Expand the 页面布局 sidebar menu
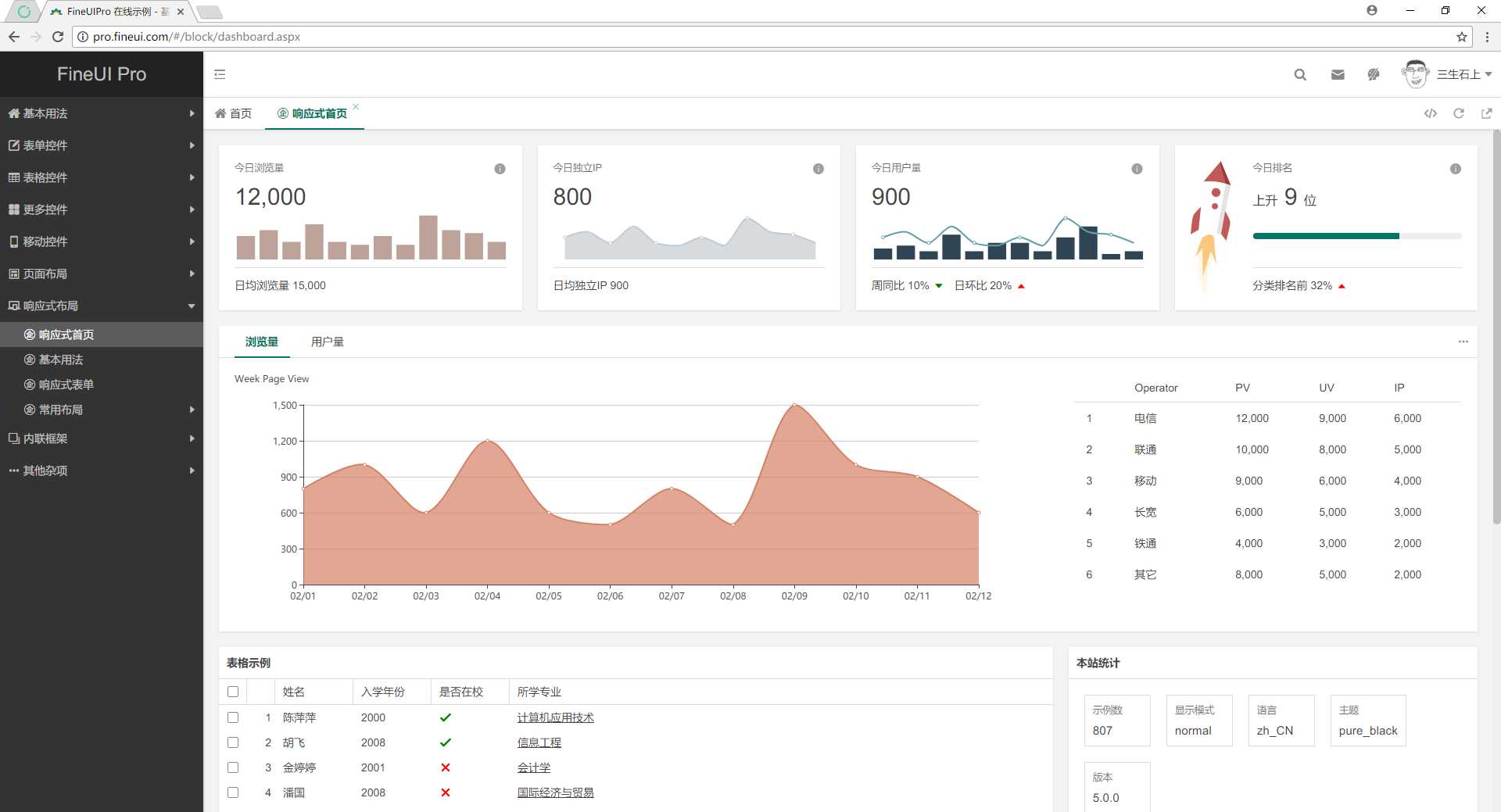1501x812 pixels. (x=102, y=274)
